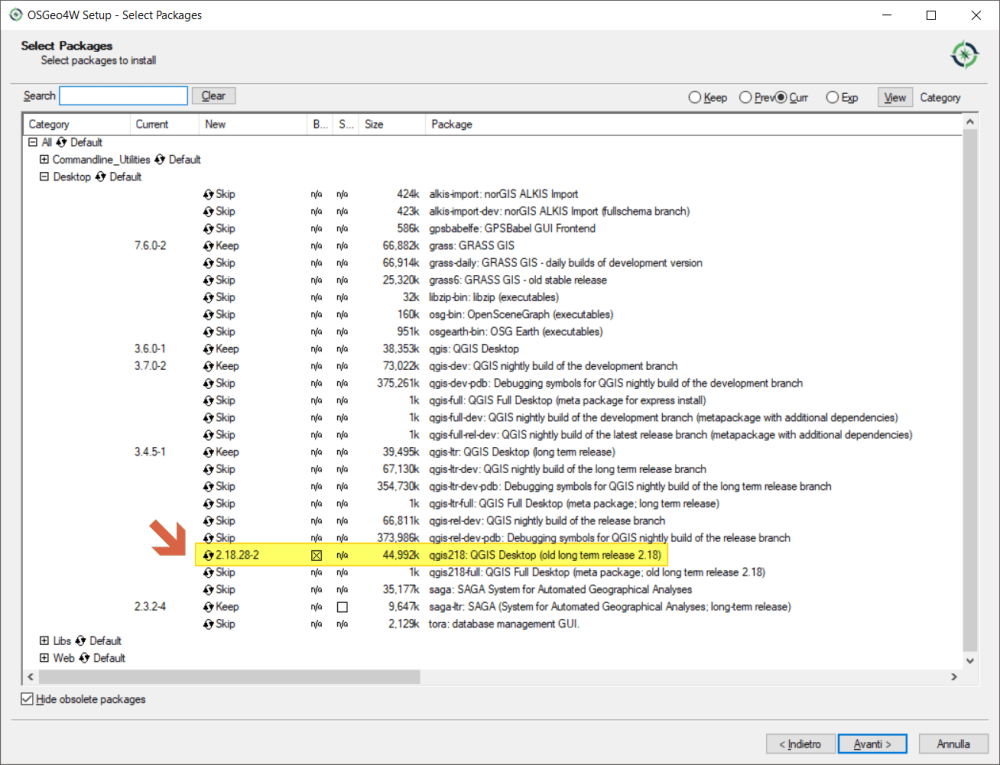Click the Skip cycle icon for tora package
The width and height of the screenshot is (1000, 765).
[x=209, y=624]
